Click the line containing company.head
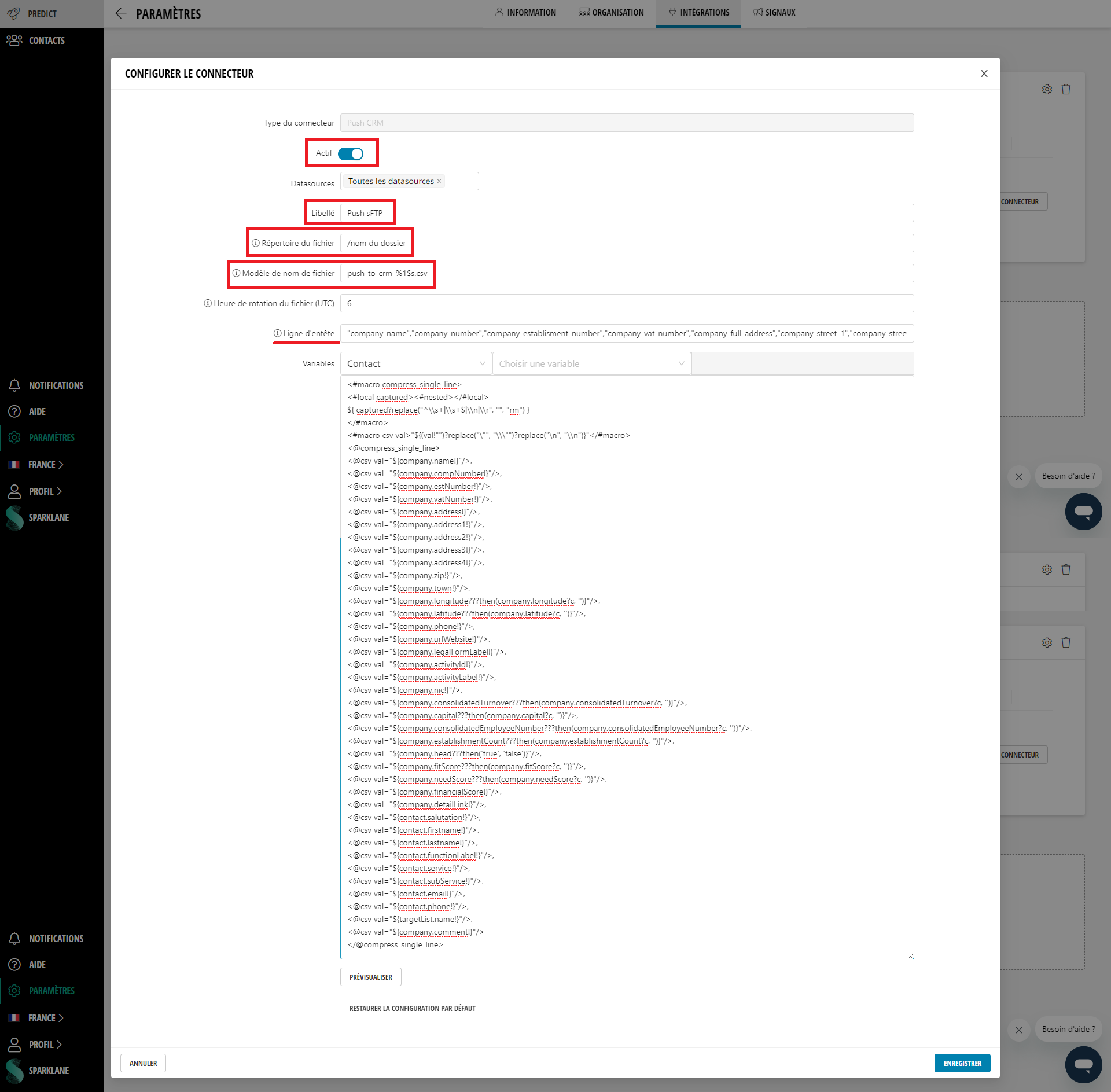 tap(444, 753)
